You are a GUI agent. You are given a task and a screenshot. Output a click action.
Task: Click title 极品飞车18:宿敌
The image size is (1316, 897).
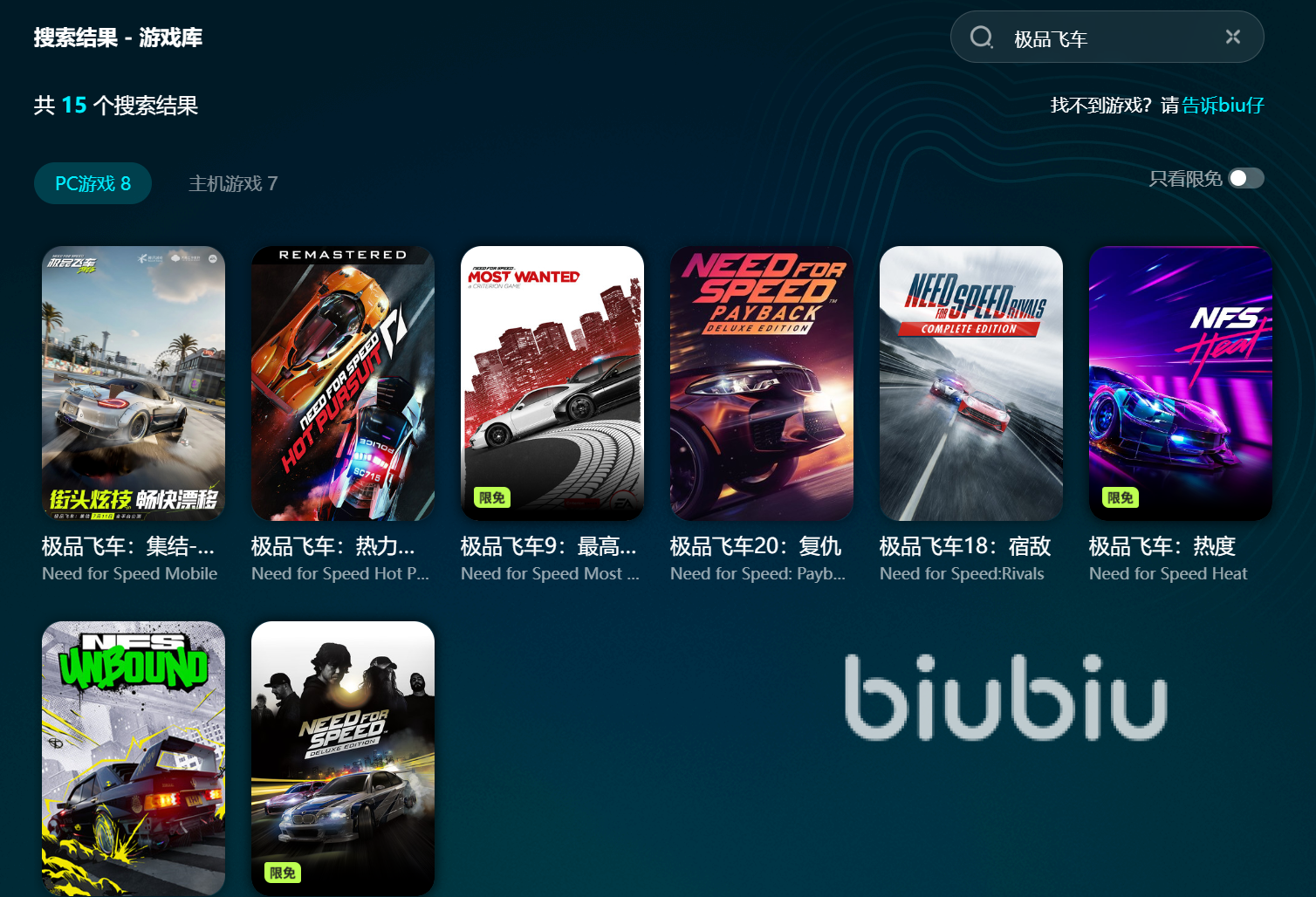[x=965, y=546]
